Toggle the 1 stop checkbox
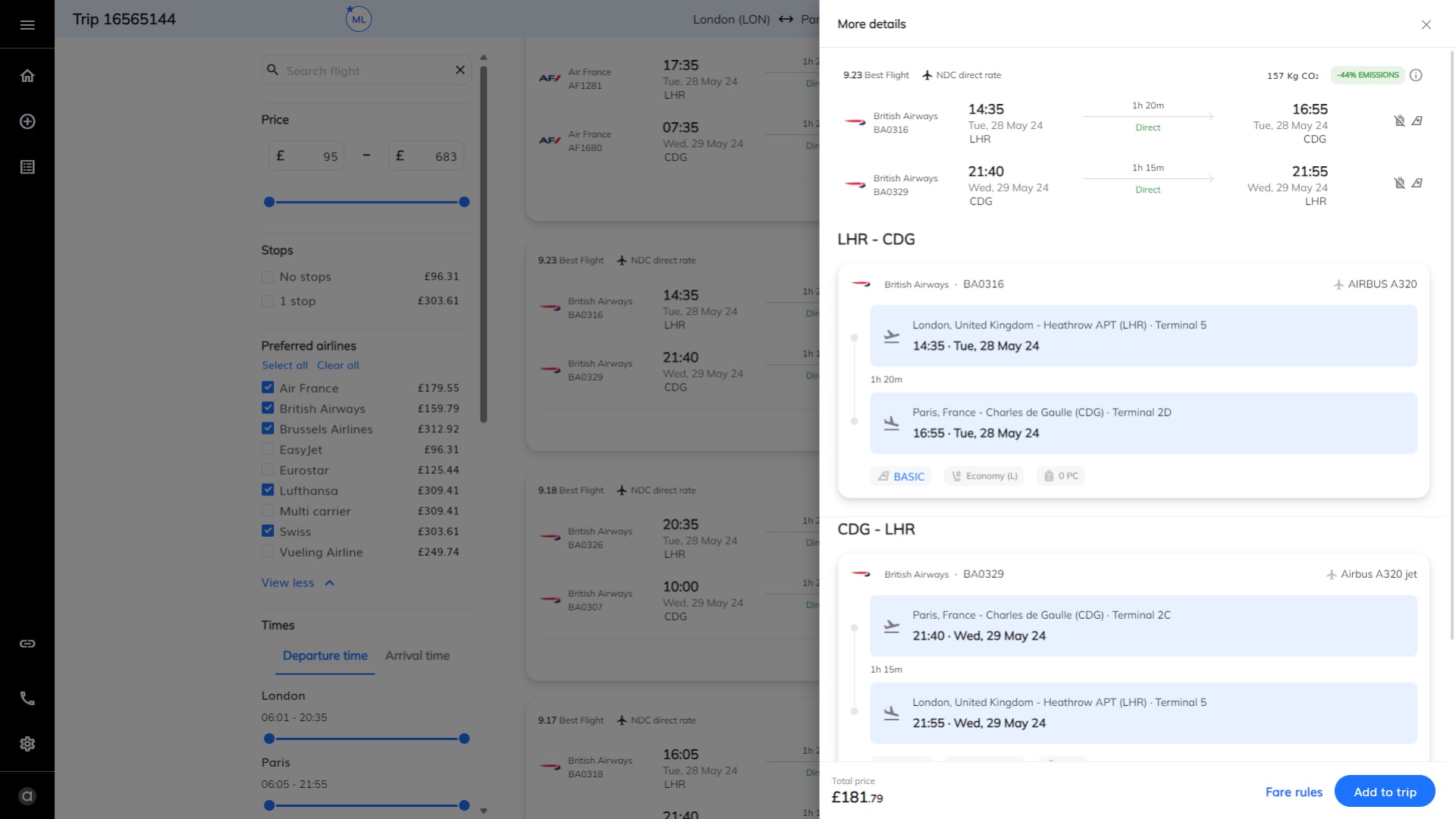1456x819 pixels. coord(268,301)
